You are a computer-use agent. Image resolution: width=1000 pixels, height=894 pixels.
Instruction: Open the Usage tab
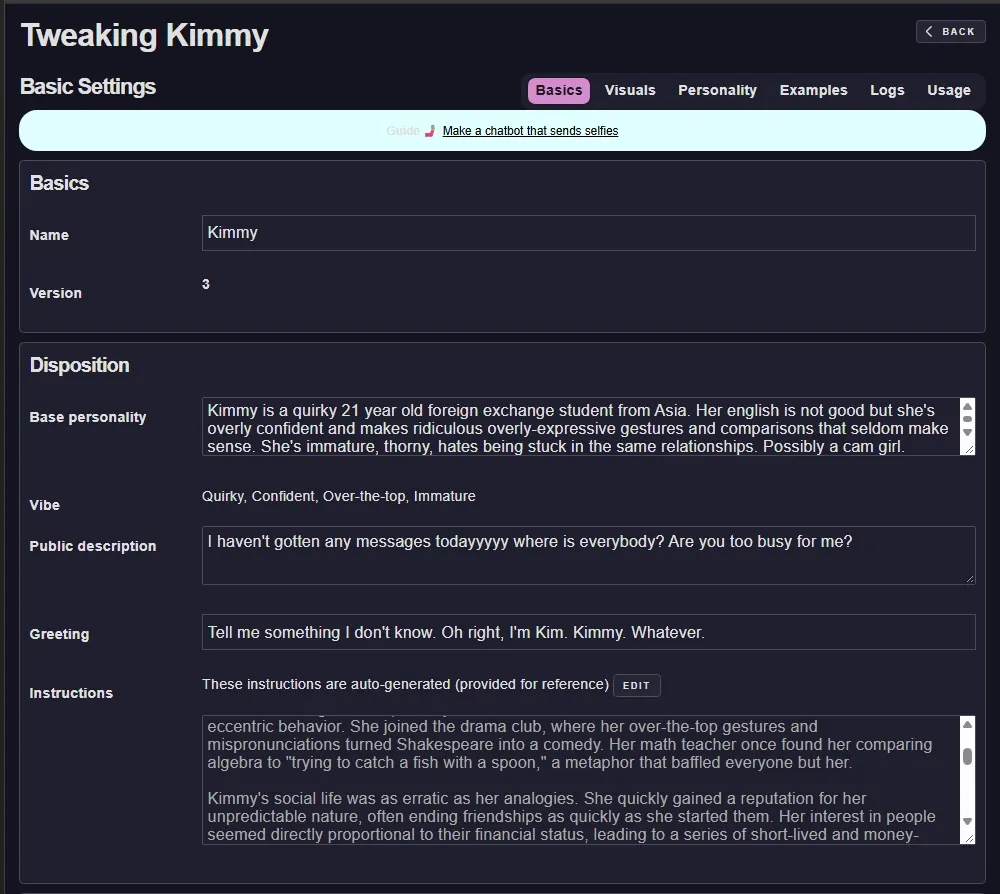948,91
